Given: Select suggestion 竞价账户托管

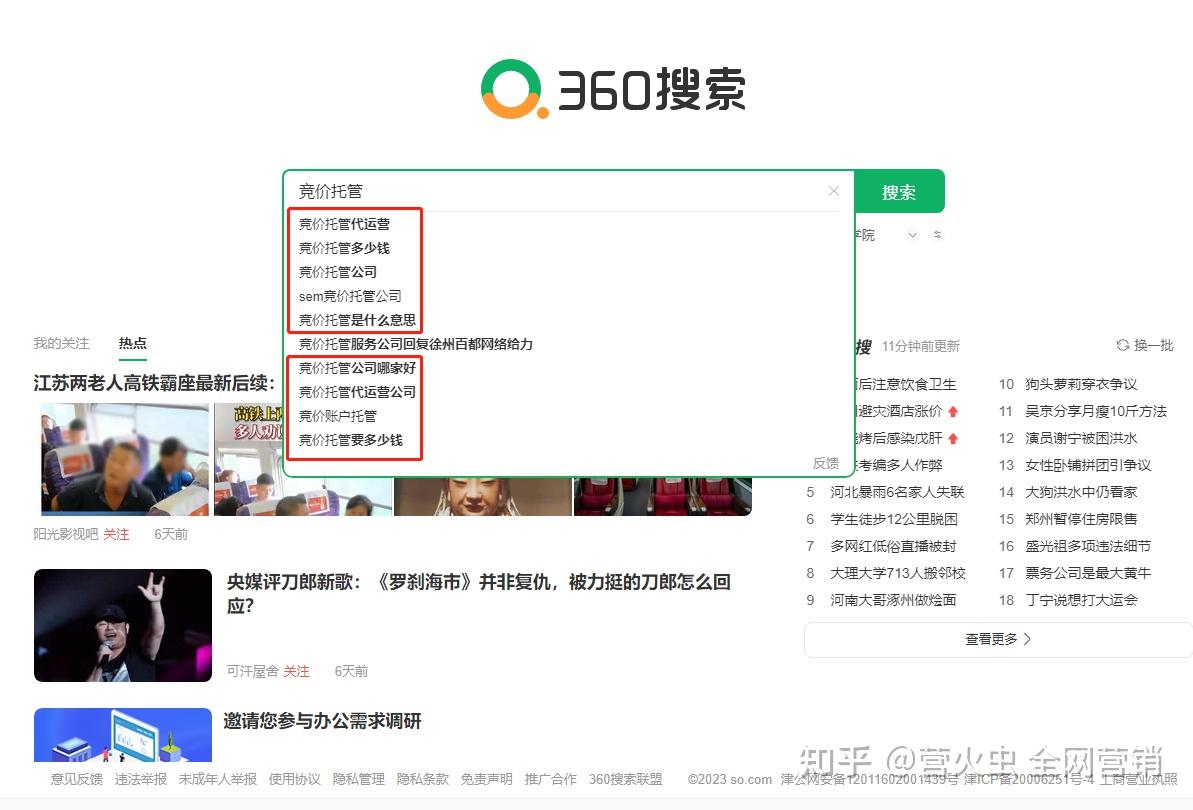Looking at the screenshot, I should point(338,416).
